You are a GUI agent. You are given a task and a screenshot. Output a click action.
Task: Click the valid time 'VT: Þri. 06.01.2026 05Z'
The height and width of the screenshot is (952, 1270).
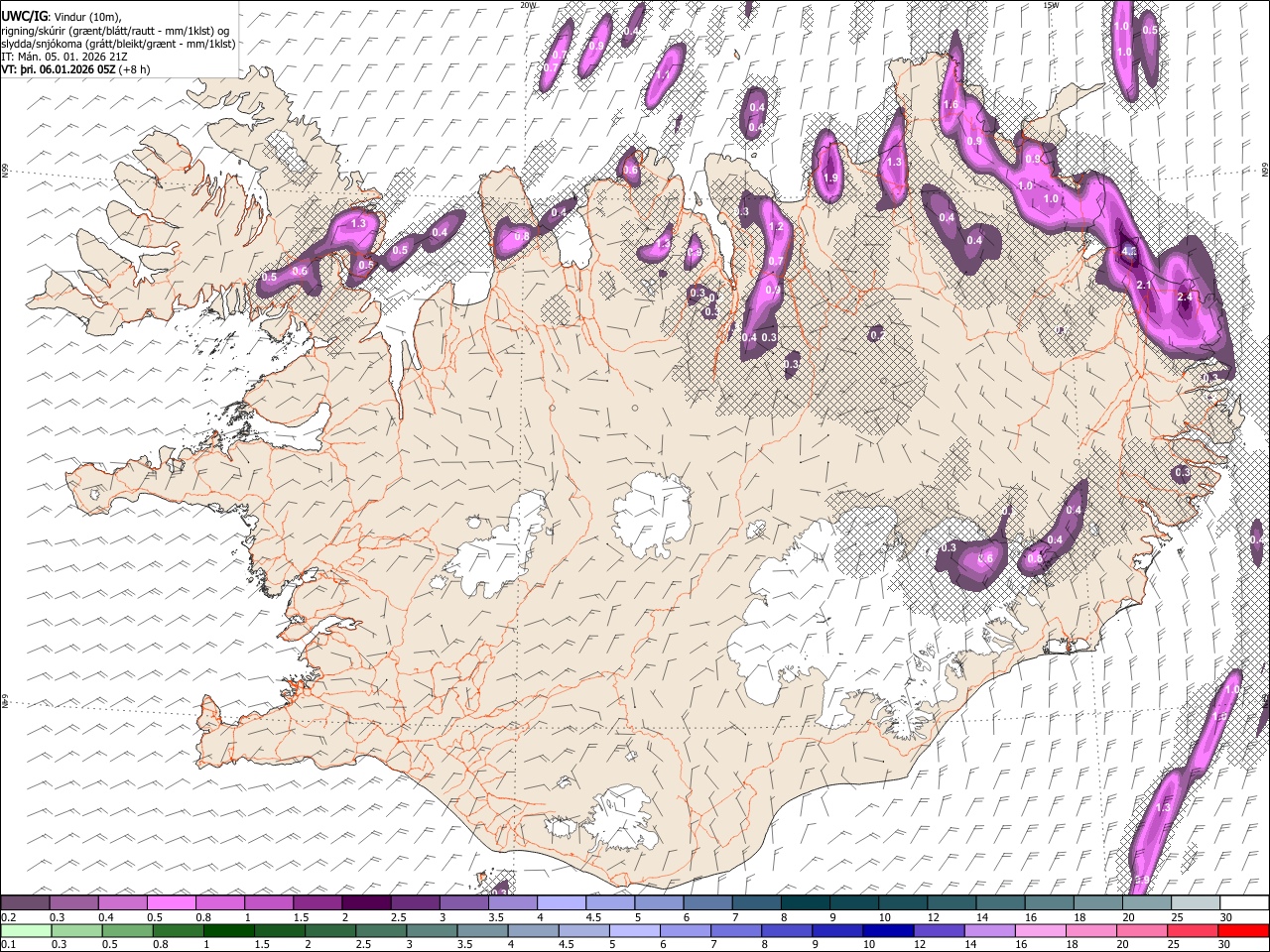pyautogui.click(x=58, y=69)
